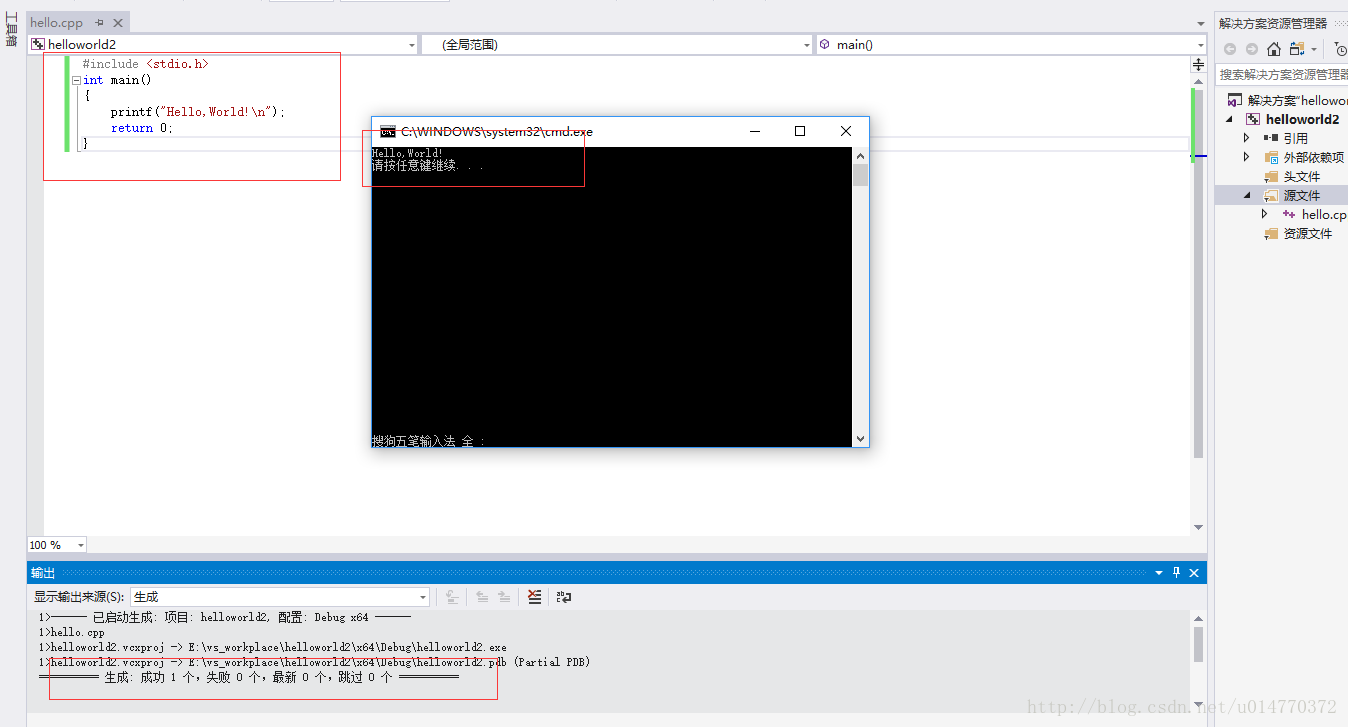Click the 搜索解决方案资源管理器 search box
Image resolution: width=1348 pixels, height=727 pixels.
tap(1283, 75)
